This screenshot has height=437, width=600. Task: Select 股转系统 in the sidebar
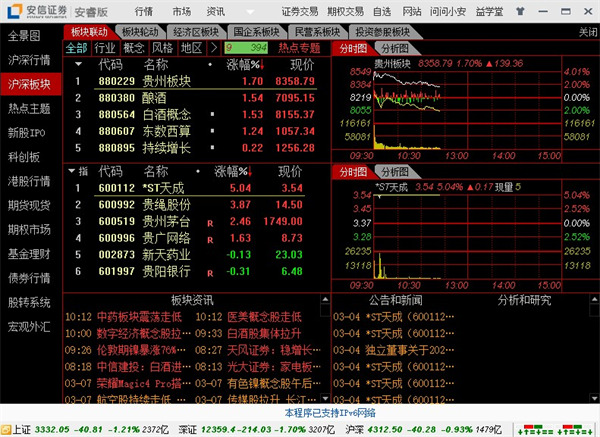tap(29, 303)
